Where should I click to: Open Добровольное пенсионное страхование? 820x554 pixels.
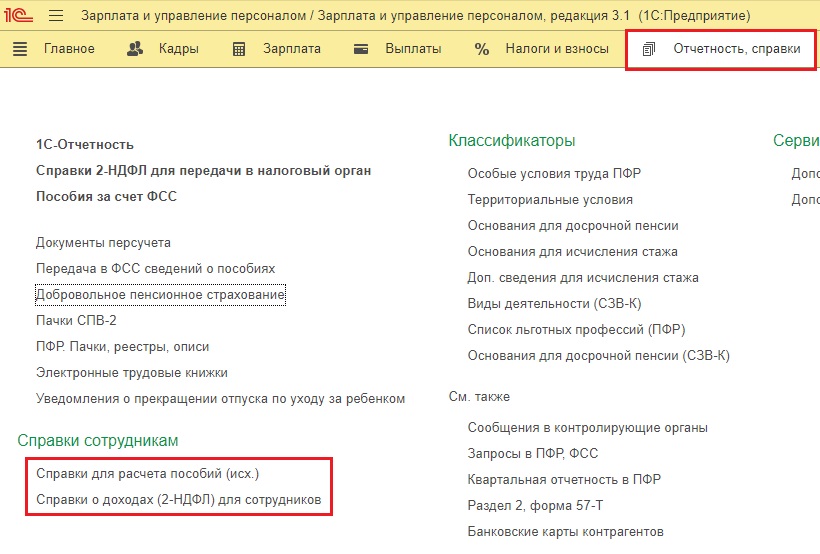(x=160, y=295)
